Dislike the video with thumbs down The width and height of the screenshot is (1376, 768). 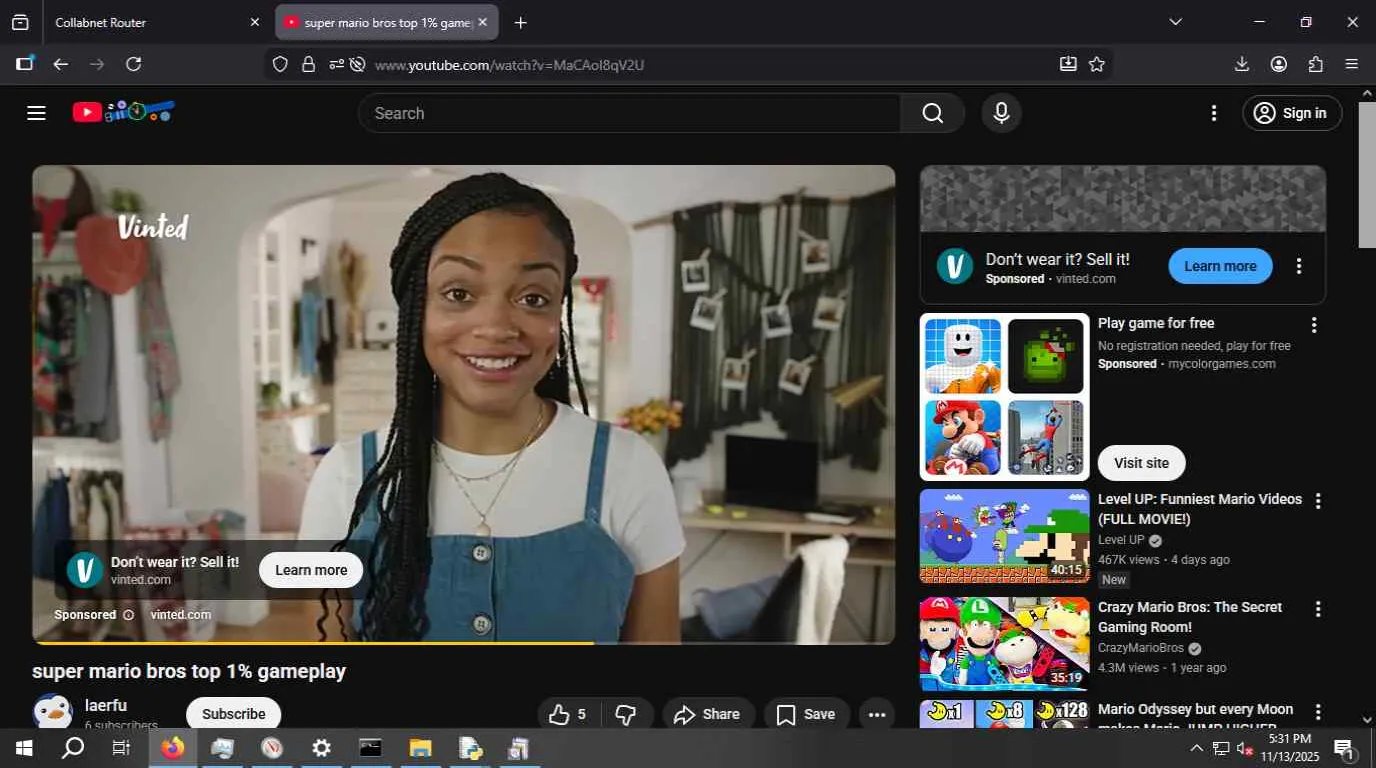pos(626,714)
